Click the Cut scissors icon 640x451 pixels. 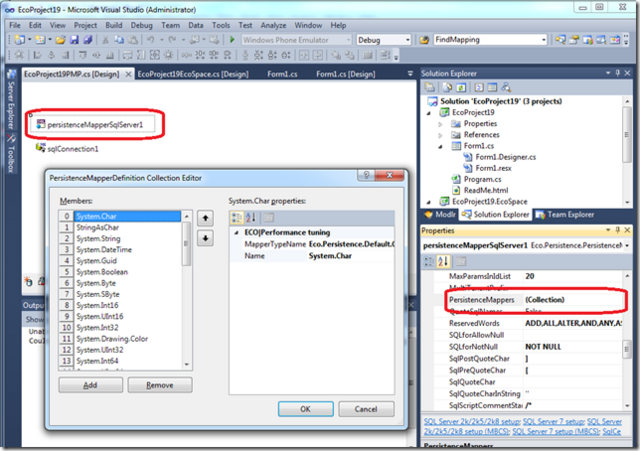[105, 40]
